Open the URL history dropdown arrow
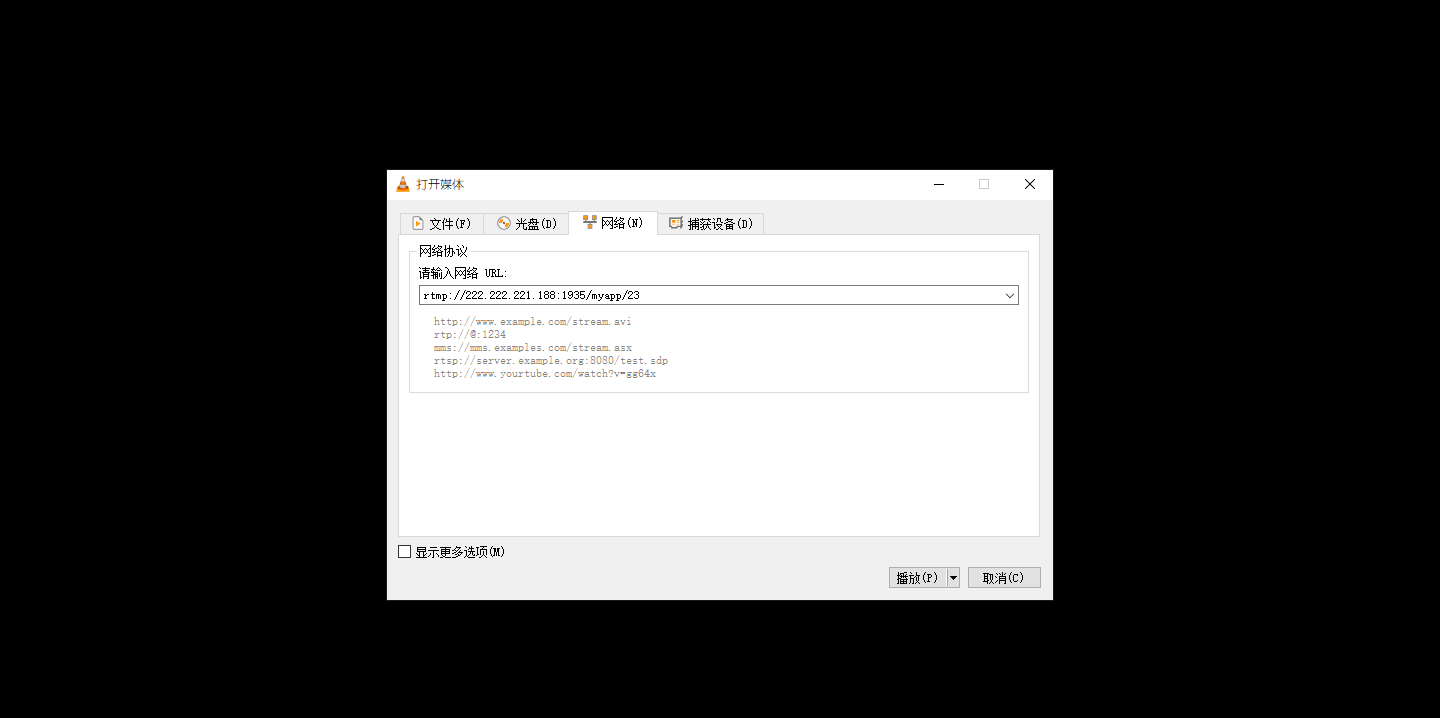Viewport: 1440px width, 718px height. pos(1009,295)
